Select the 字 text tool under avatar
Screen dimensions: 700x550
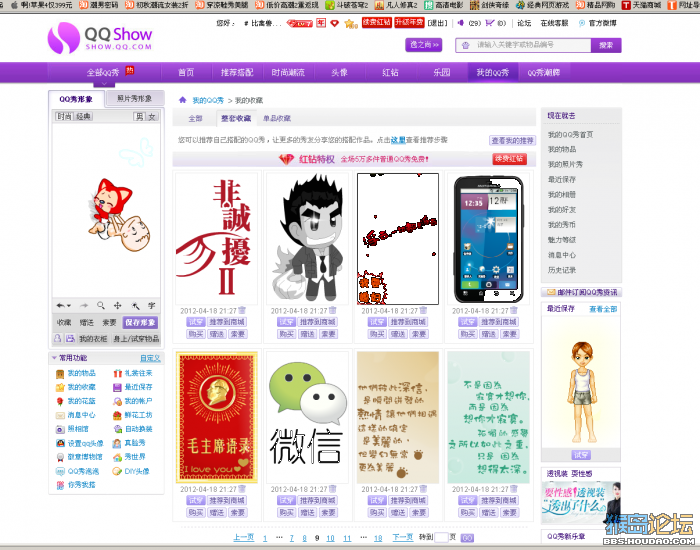(x=152, y=305)
